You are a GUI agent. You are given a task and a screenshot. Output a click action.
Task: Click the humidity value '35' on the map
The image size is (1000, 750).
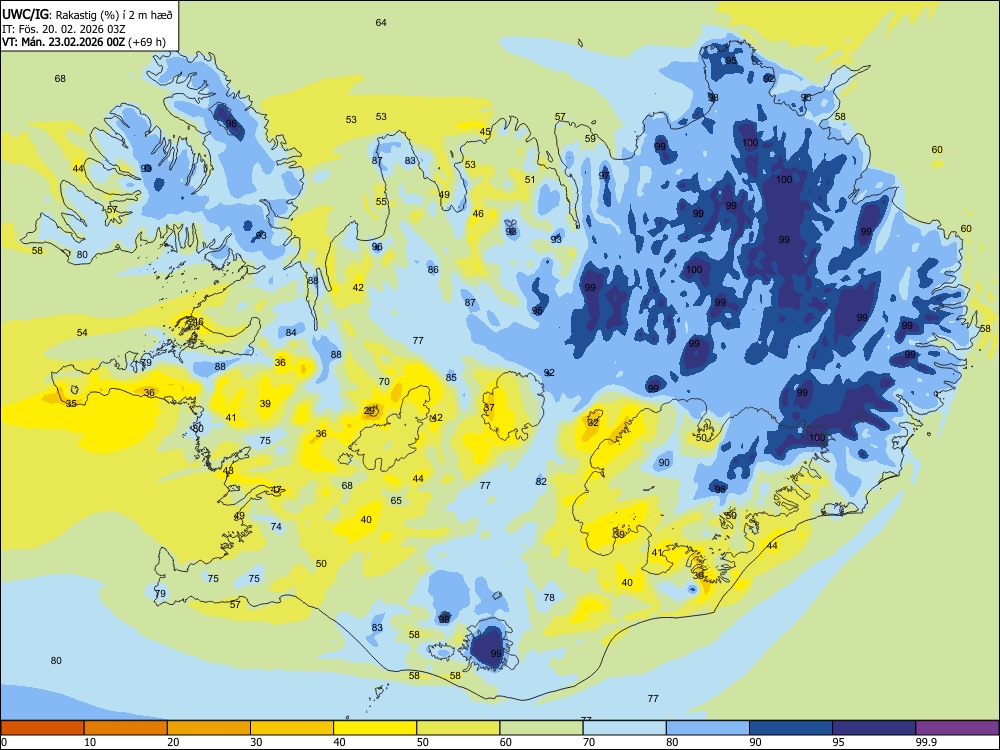coord(71,404)
